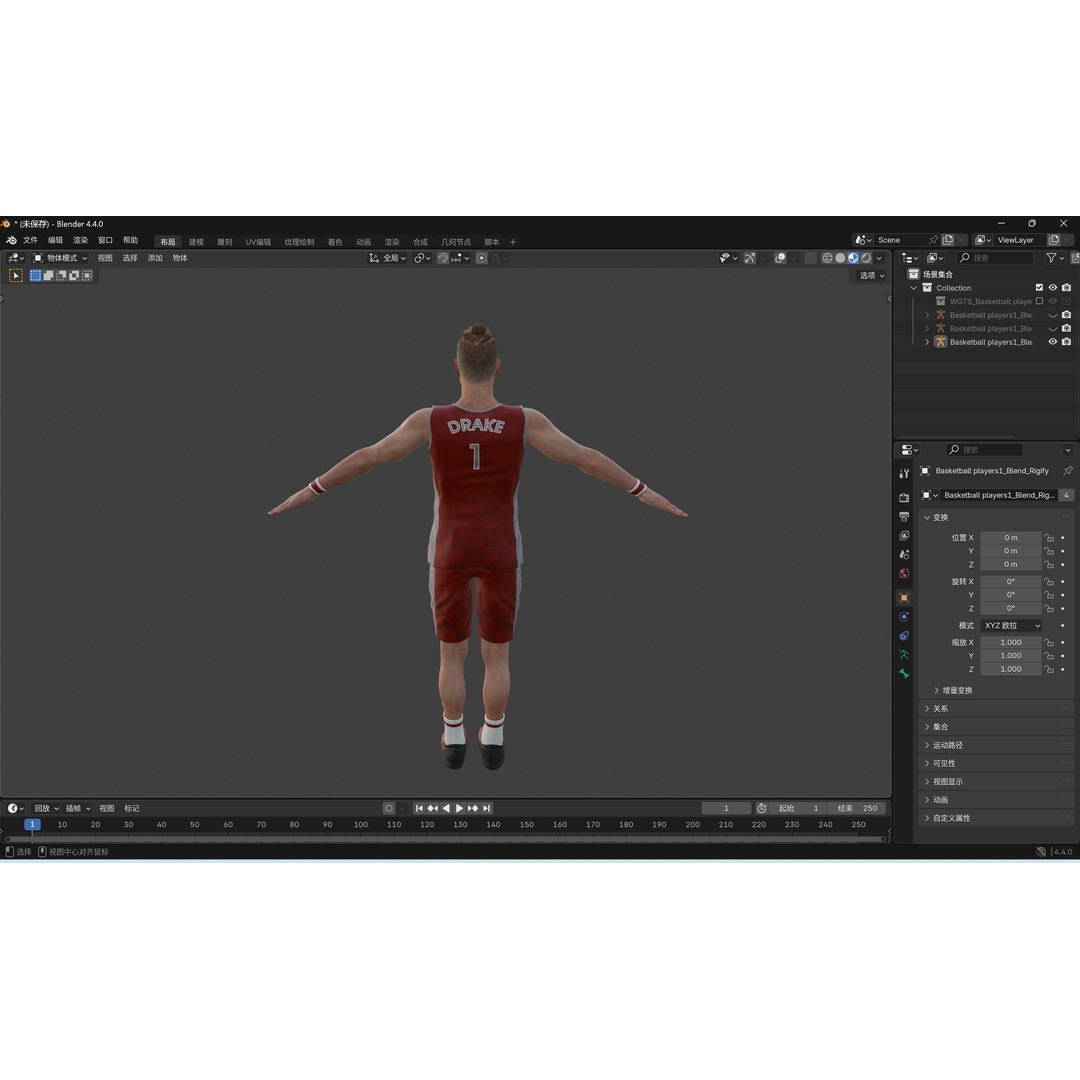
Task: Open the 编辑 edit menu
Action: coord(56,240)
